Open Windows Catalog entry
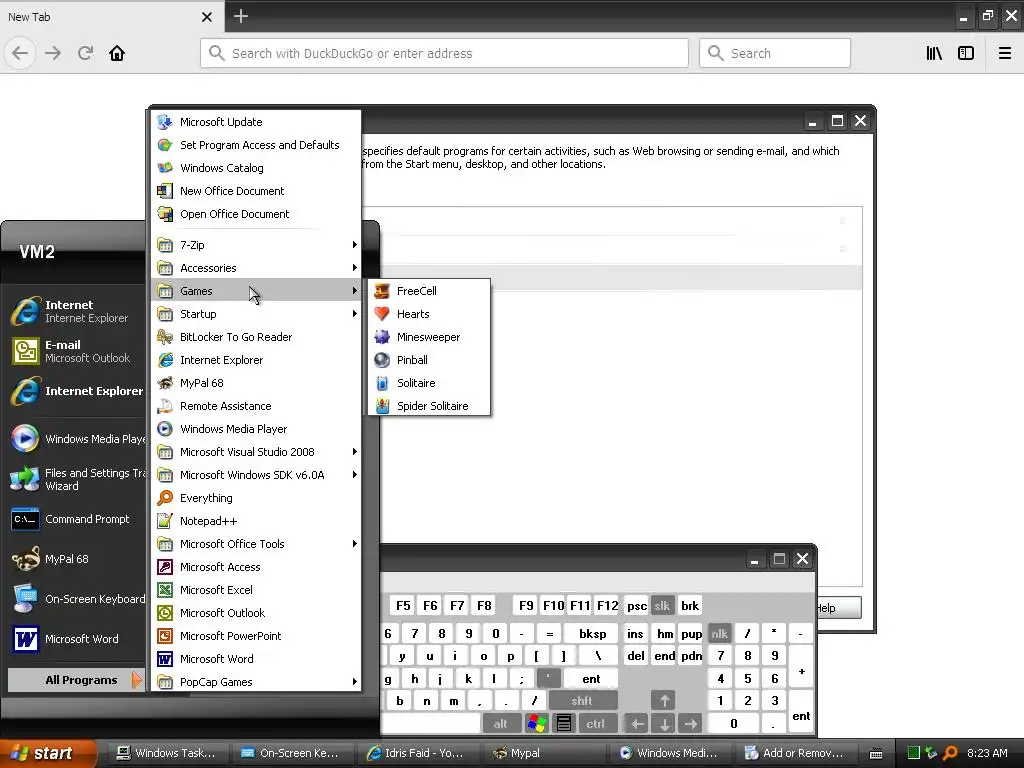 tap(256, 168)
